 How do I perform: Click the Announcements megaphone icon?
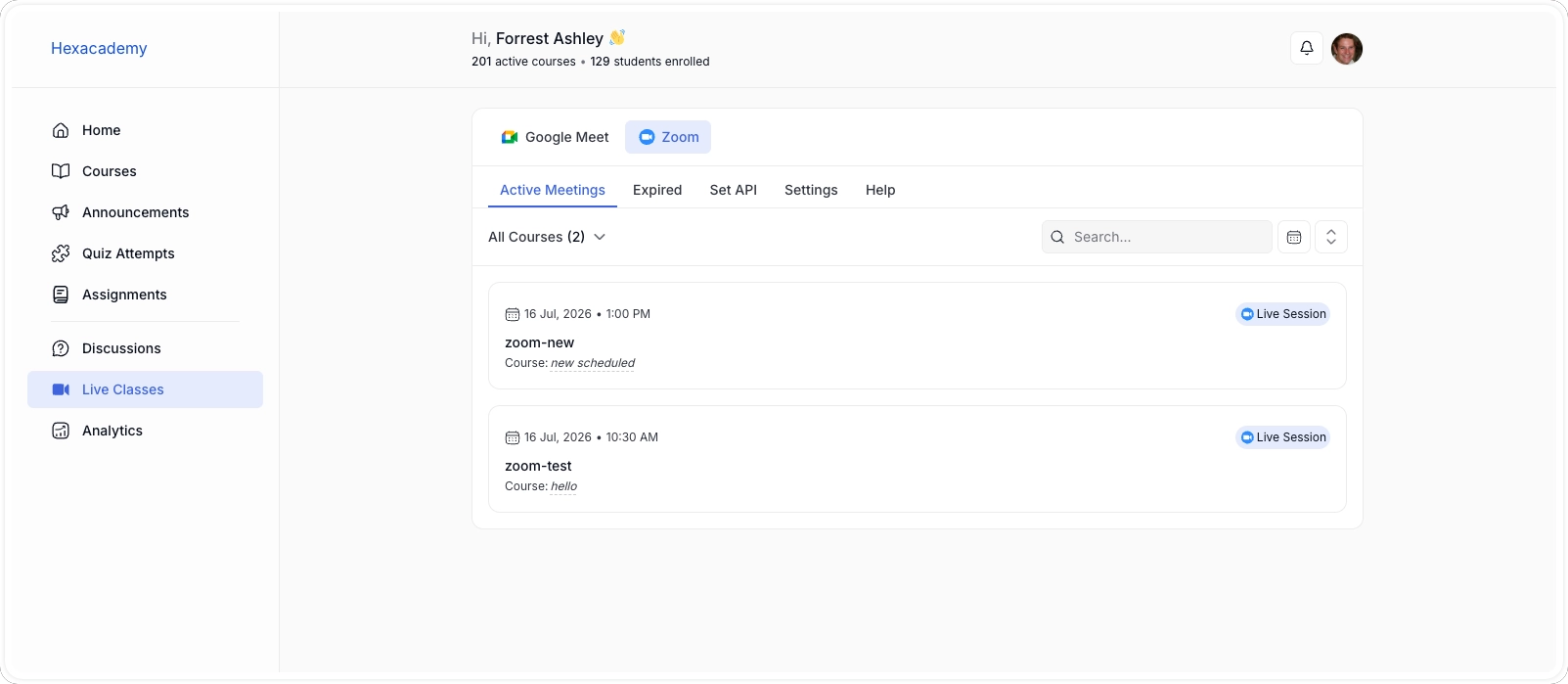[61, 212]
